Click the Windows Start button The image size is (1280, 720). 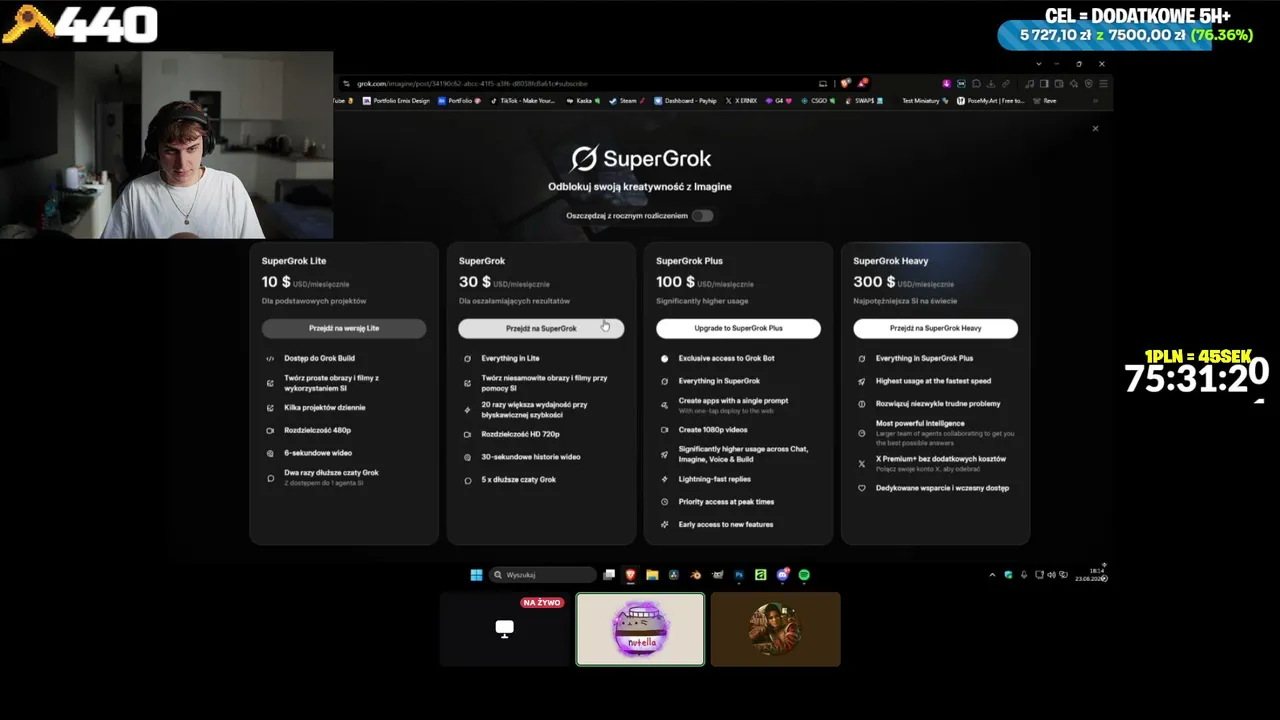[x=476, y=575]
